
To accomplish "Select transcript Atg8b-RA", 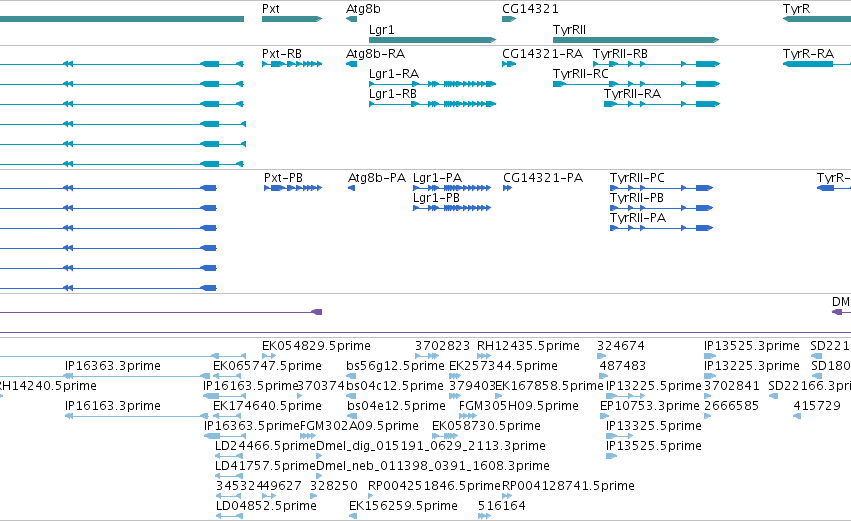I will pos(376,54).
